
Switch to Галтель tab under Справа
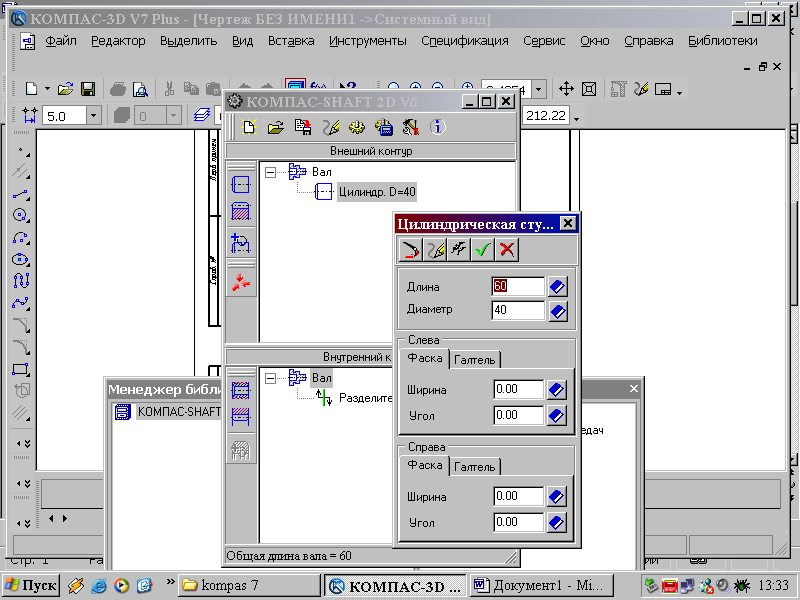point(474,467)
